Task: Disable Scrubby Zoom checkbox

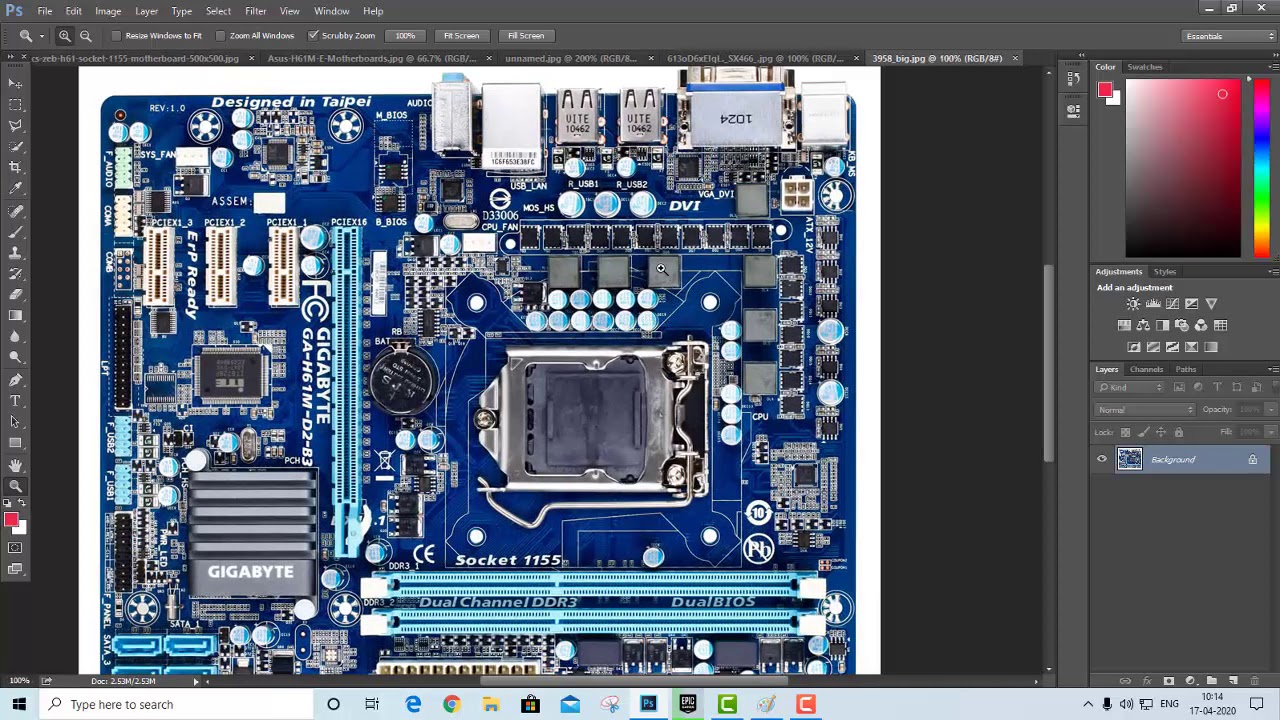Action: coord(313,36)
